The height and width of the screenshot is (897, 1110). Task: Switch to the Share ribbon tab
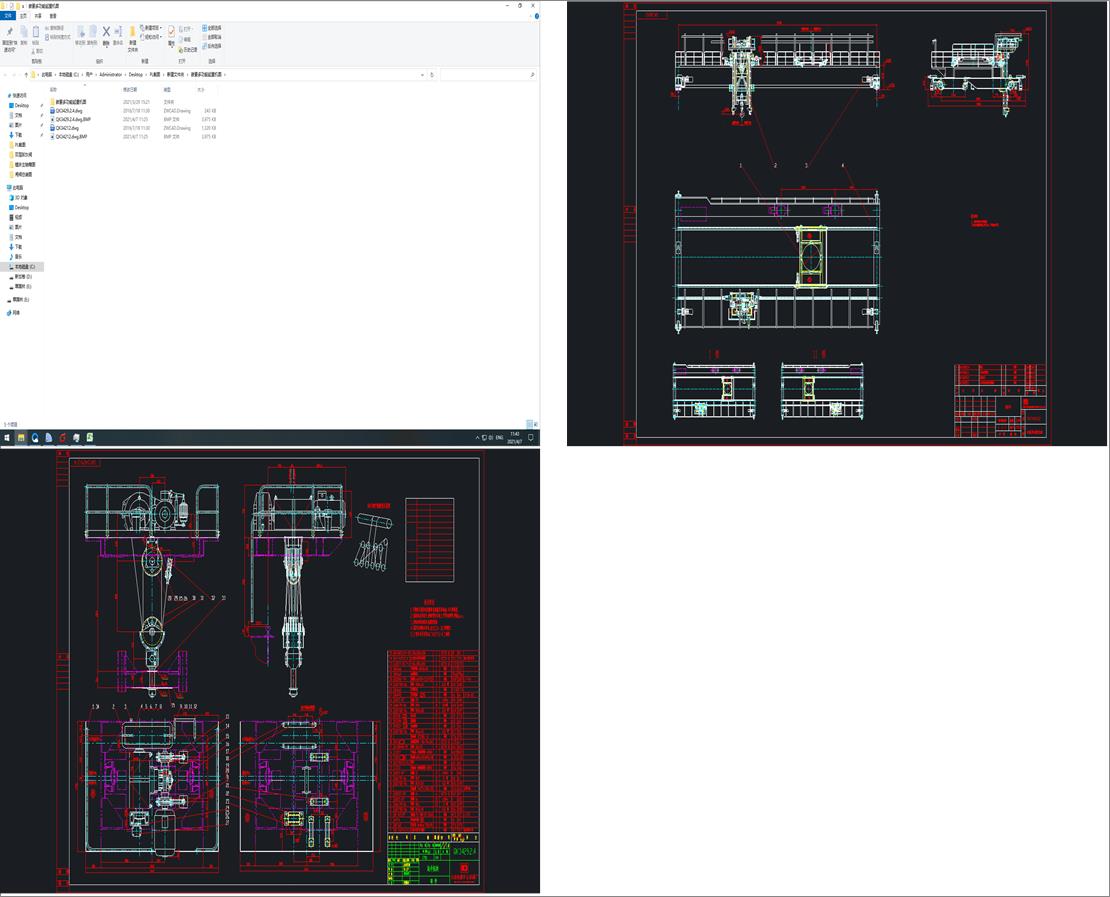pos(38,16)
